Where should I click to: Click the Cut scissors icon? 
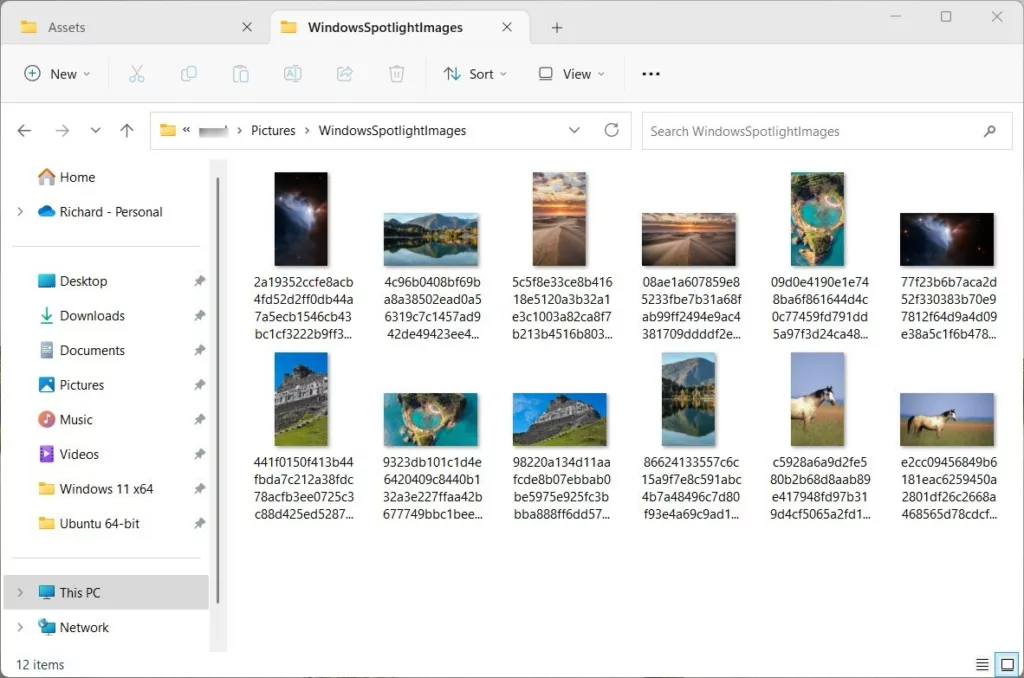click(x=137, y=74)
